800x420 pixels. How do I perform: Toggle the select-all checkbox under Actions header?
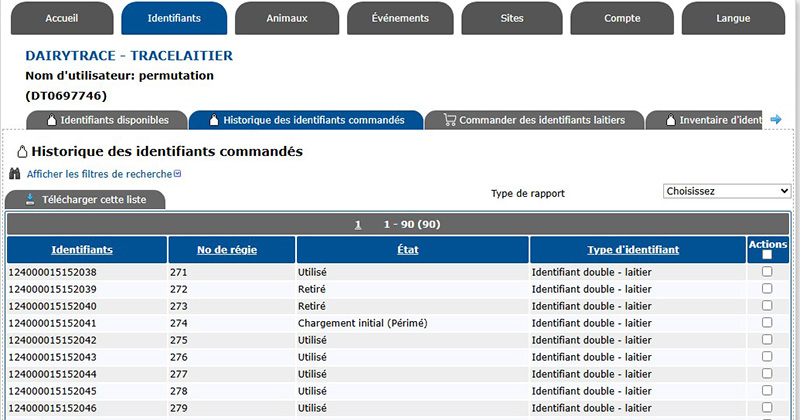(x=767, y=255)
